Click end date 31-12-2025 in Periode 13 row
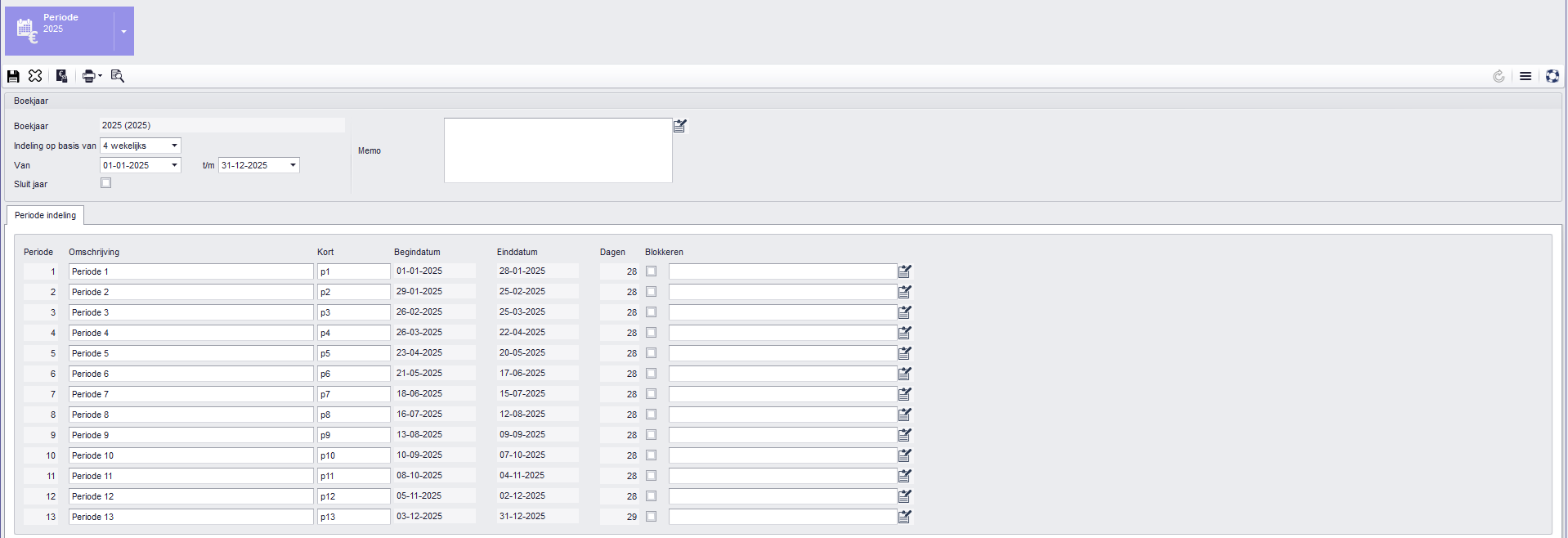 point(537,516)
